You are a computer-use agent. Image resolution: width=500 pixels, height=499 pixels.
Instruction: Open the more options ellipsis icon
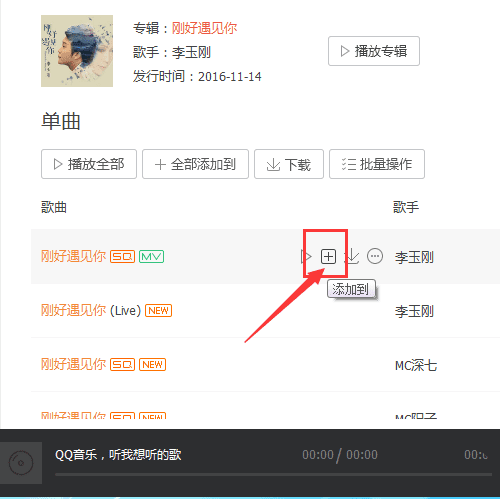375,256
